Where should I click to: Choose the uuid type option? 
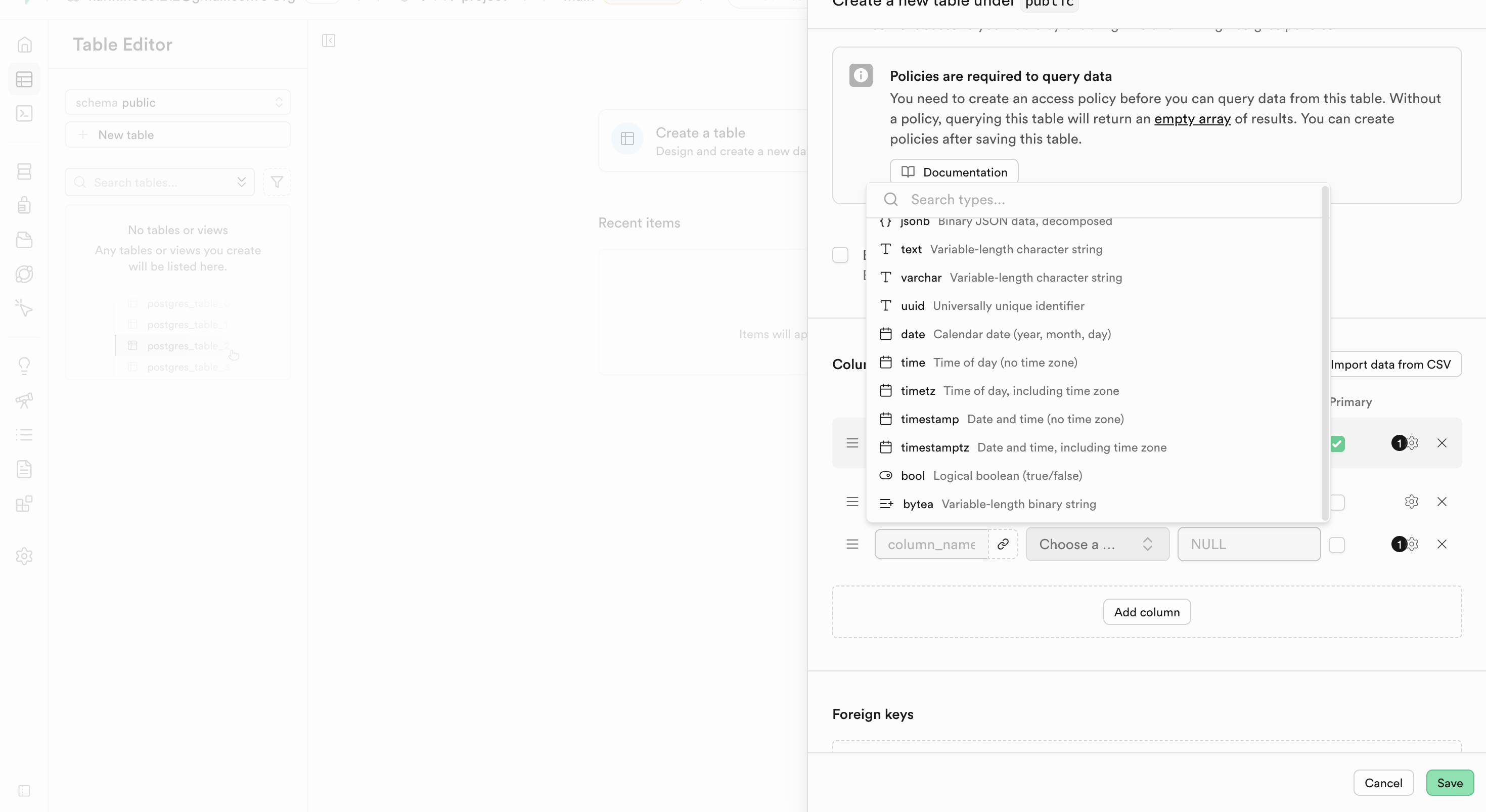(912, 306)
